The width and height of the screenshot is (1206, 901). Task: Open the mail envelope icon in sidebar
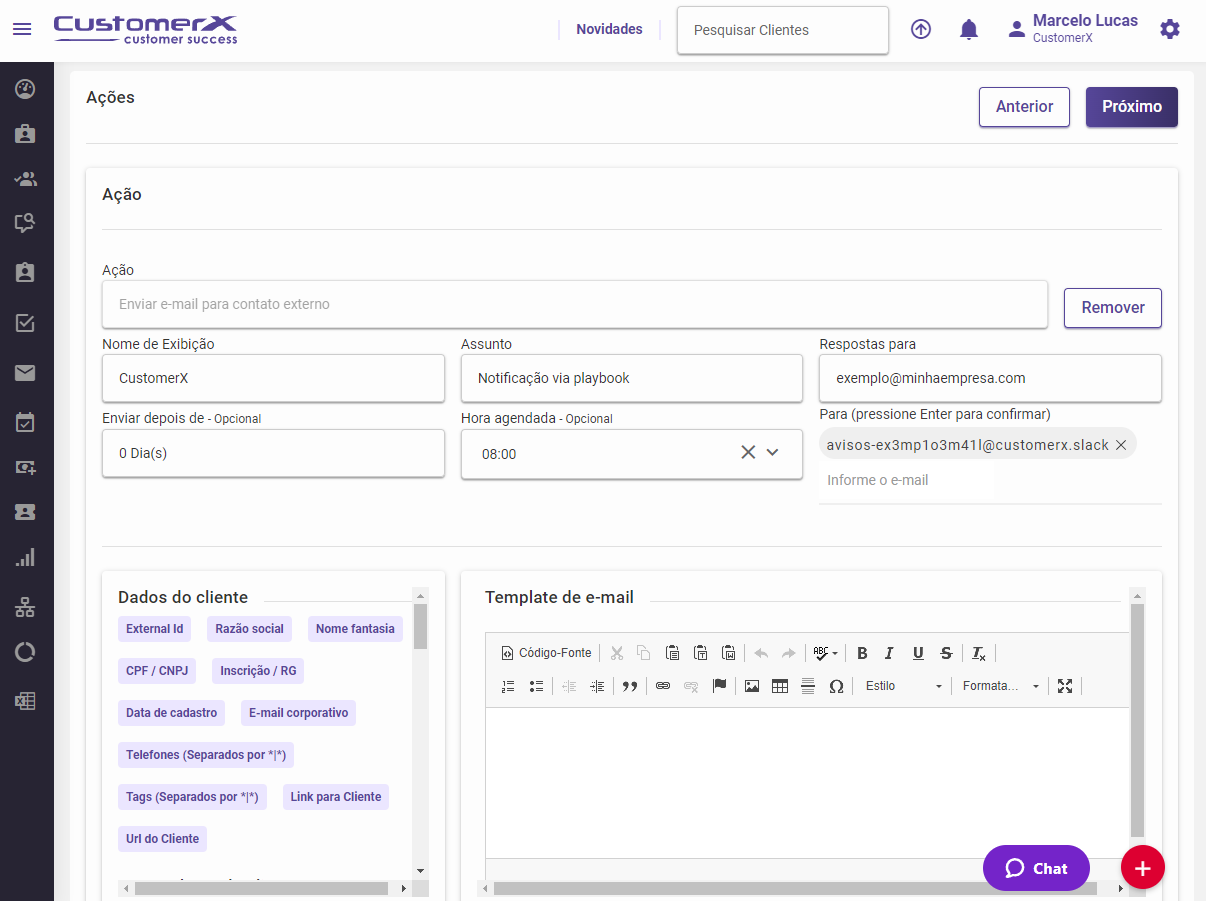(x=25, y=373)
